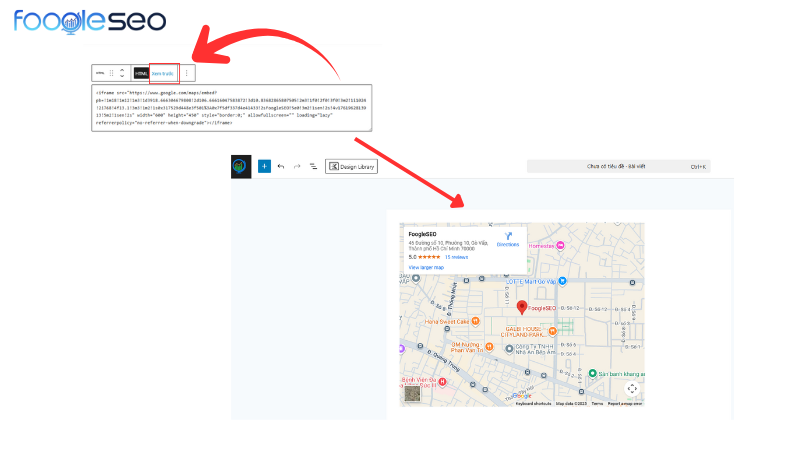Open the document overview list icon
Viewport: 800px width, 450px height.
tap(313, 166)
